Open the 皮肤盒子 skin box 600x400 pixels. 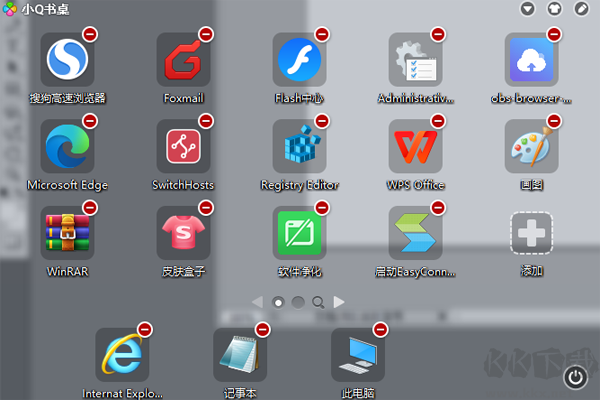[183, 233]
